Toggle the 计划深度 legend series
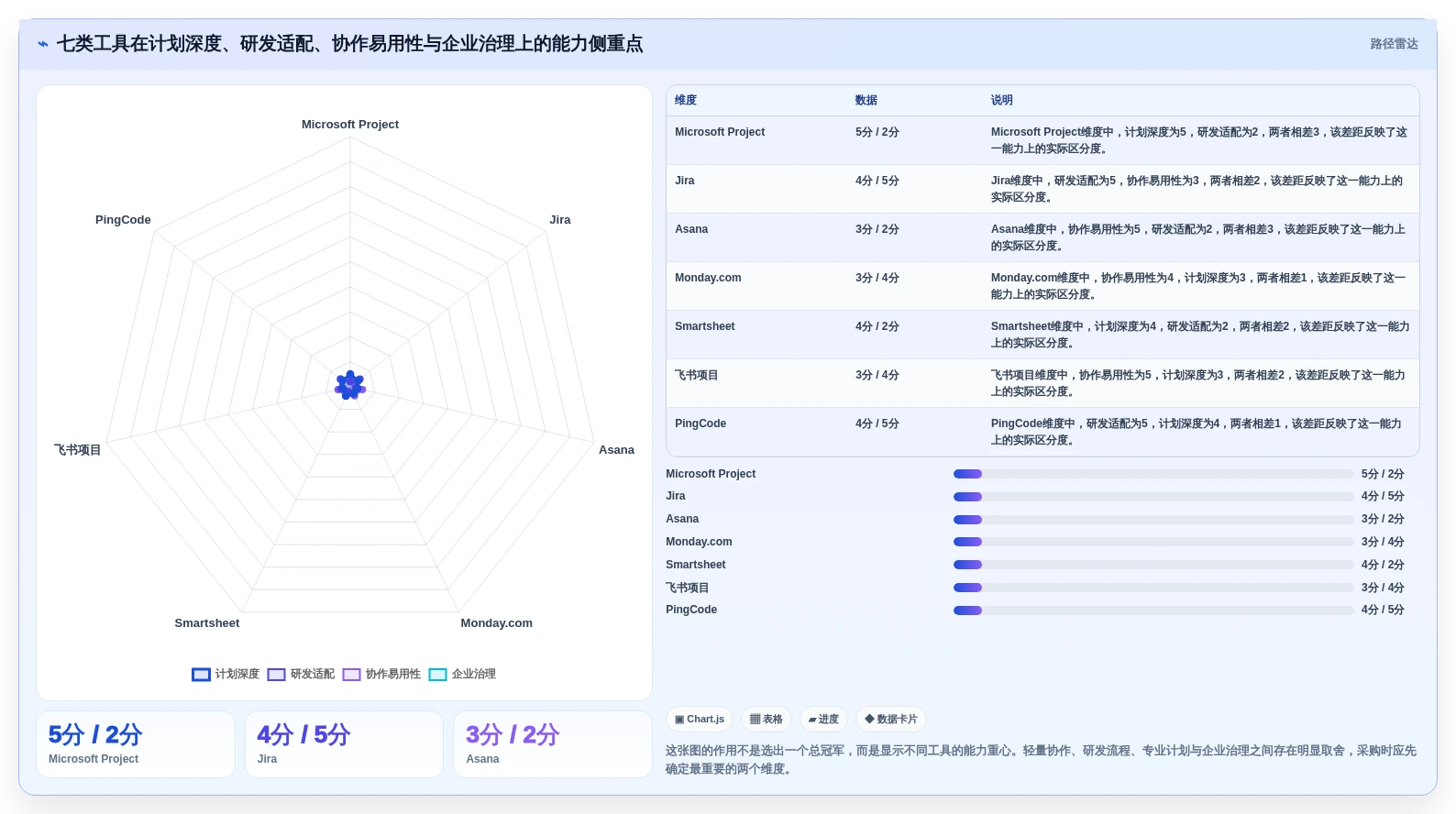The image size is (1456, 814). (226, 674)
